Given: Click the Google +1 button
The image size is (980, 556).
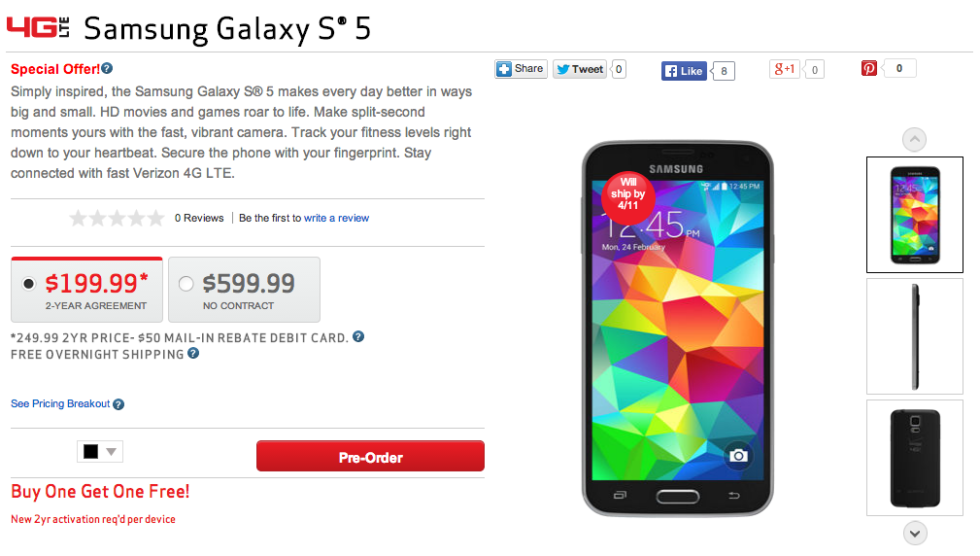Looking at the screenshot, I should click(784, 69).
